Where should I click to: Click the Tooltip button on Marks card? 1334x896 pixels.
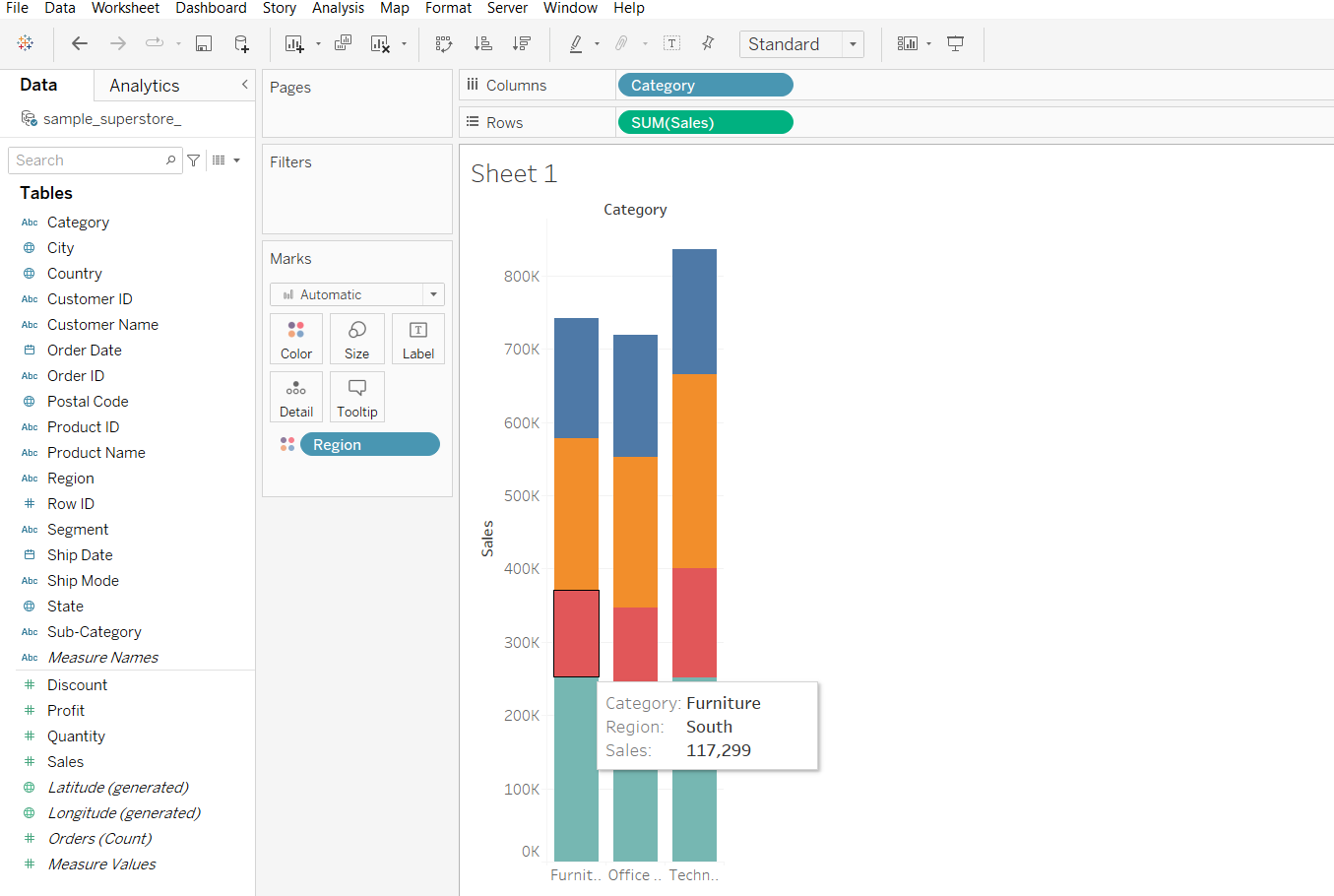tap(356, 398)
